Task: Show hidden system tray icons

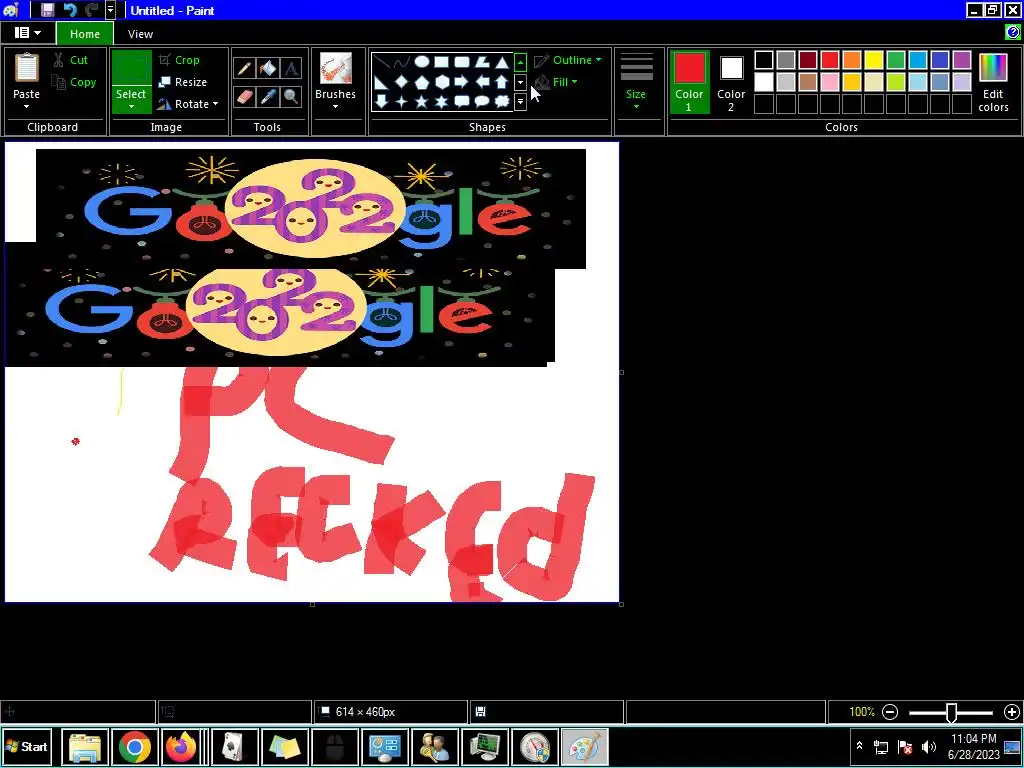Action: coord(859,746)
